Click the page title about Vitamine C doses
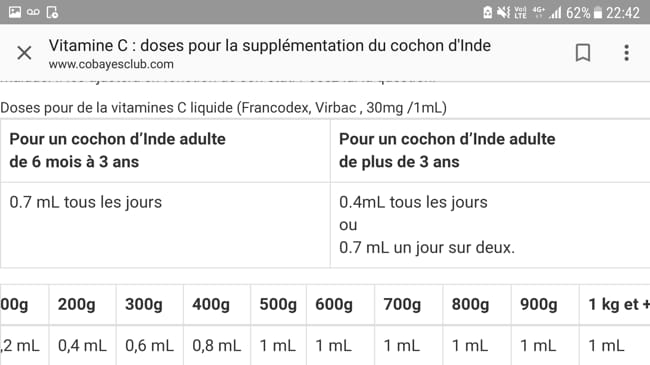 click(x=269, y=46)
